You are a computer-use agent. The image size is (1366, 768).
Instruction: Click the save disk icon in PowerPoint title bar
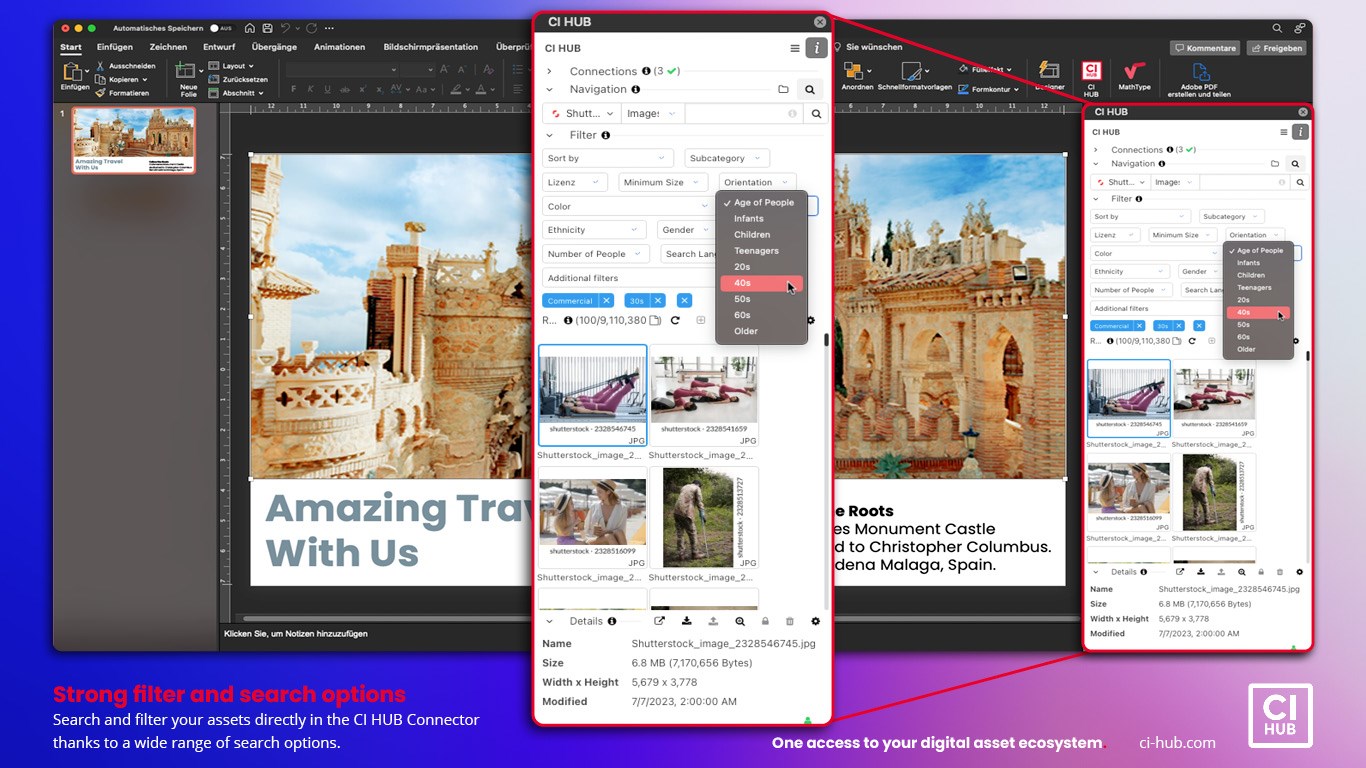coord(266,28)
